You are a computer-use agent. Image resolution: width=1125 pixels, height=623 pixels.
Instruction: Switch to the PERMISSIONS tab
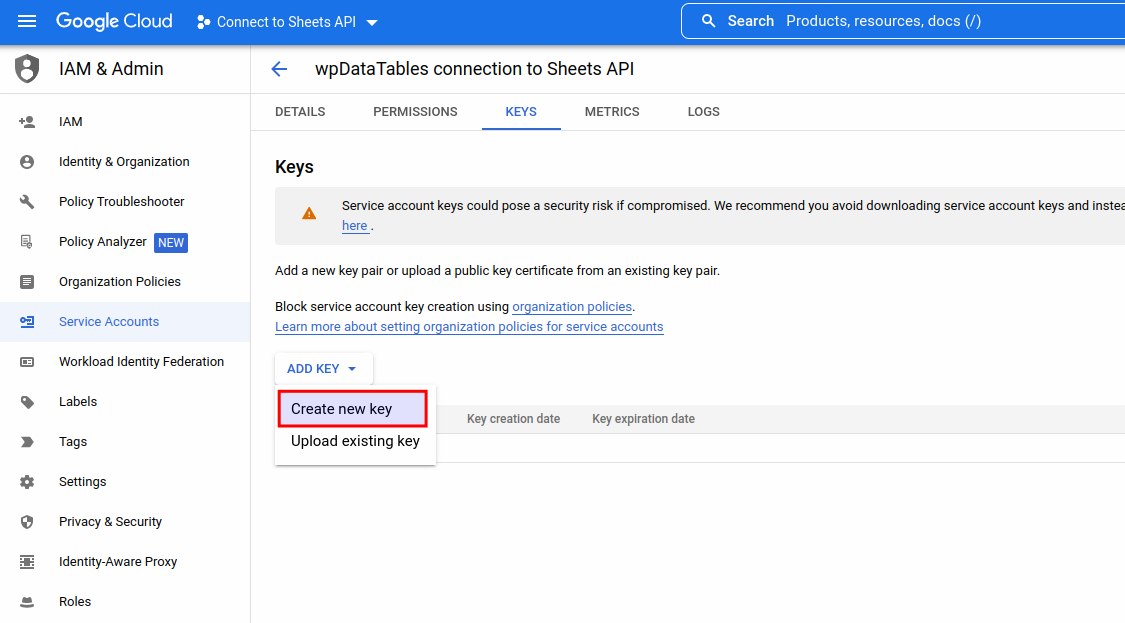pos(415,112)
